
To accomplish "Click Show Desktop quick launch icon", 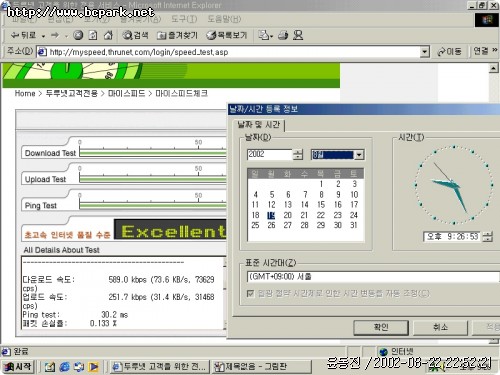I will pos(49,367).
